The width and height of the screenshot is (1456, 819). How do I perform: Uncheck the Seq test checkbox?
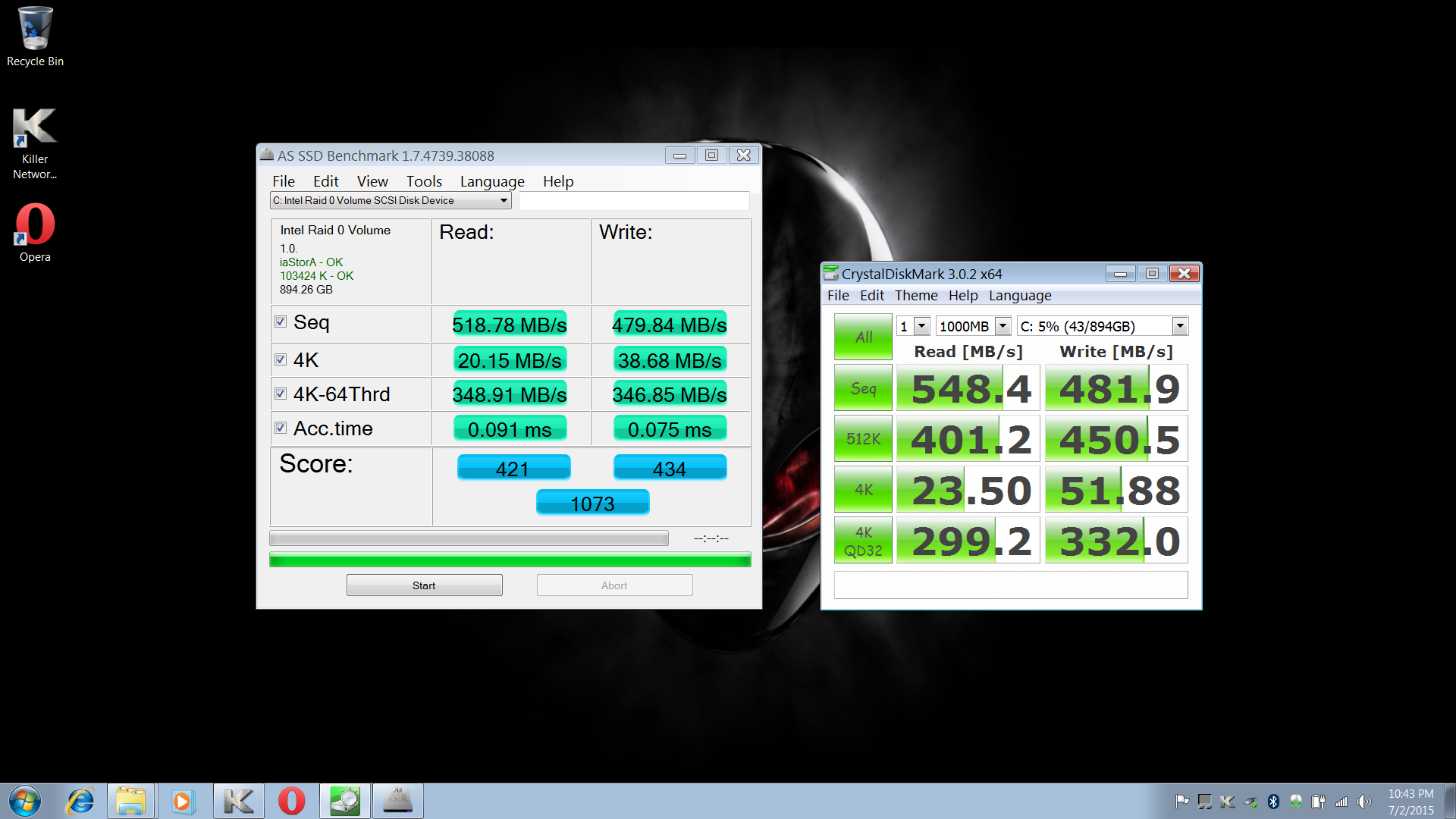coord(281,322)
